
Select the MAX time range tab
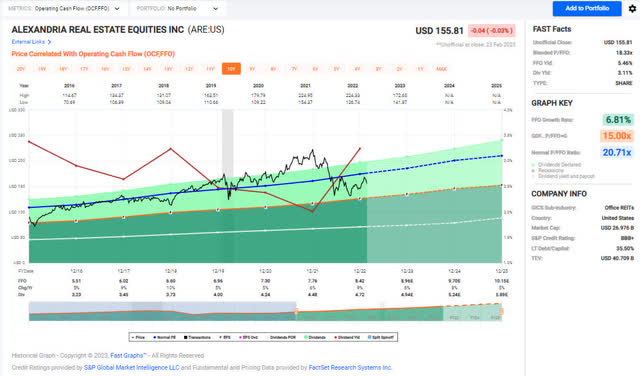click(441, 69)
